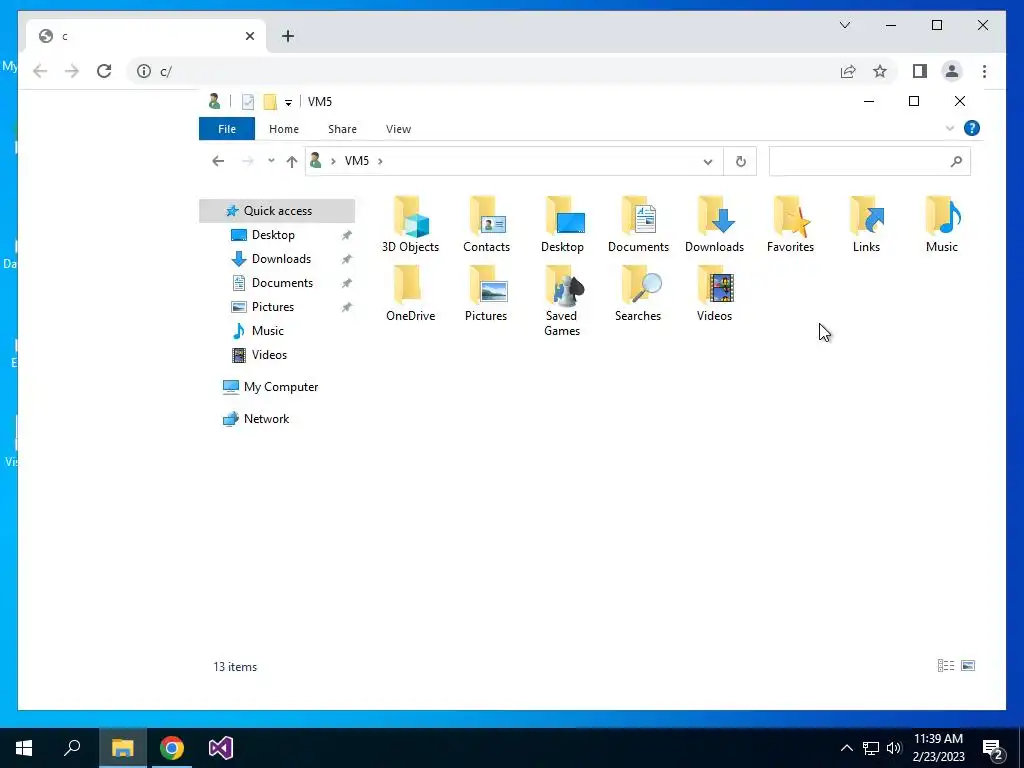This screenshot has height=768, width=1024.
Task: Refresh the VM5 folder view
Action: click(740, 161)
